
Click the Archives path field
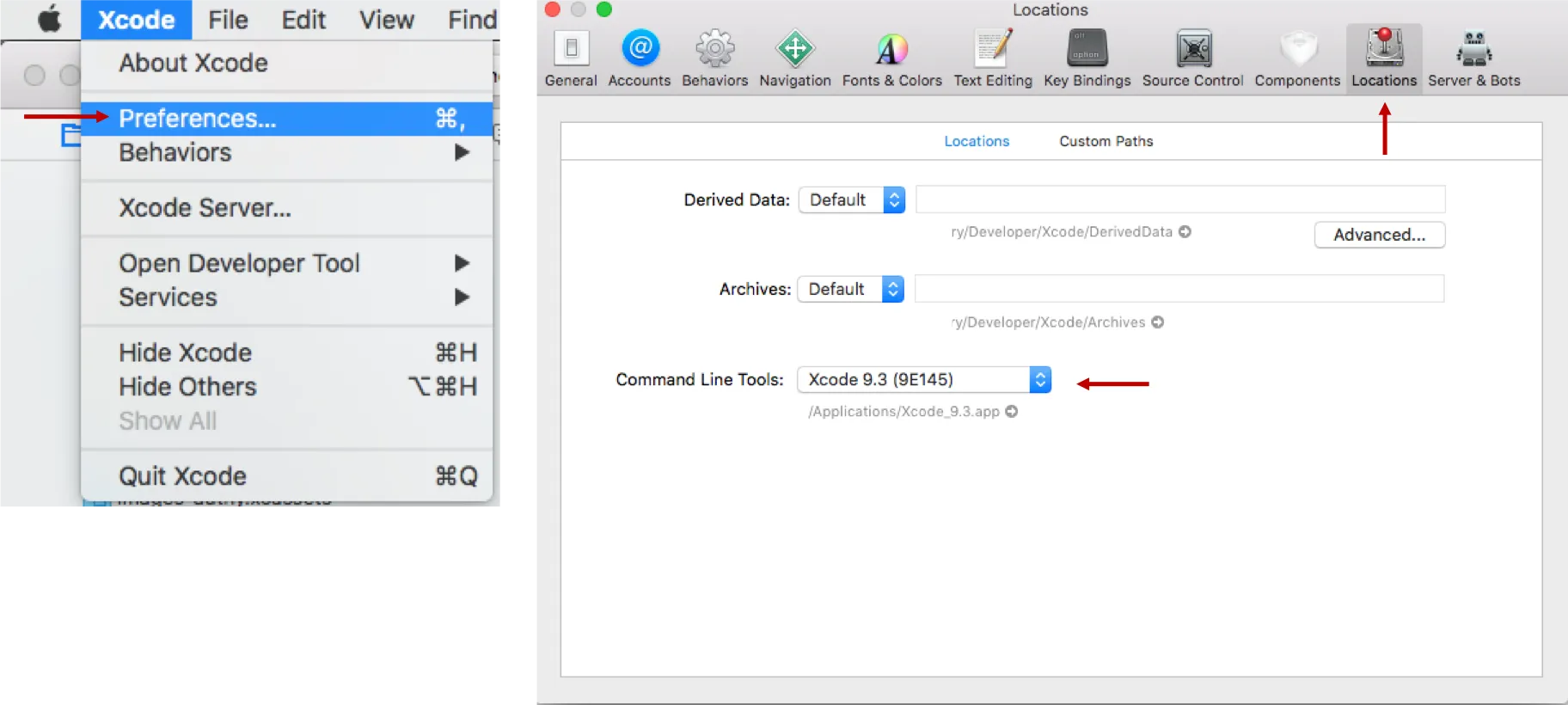coord(1179,289)
